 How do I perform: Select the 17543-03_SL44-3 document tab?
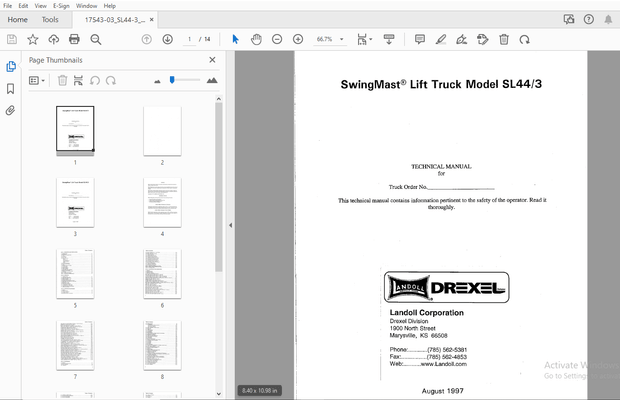115,20
